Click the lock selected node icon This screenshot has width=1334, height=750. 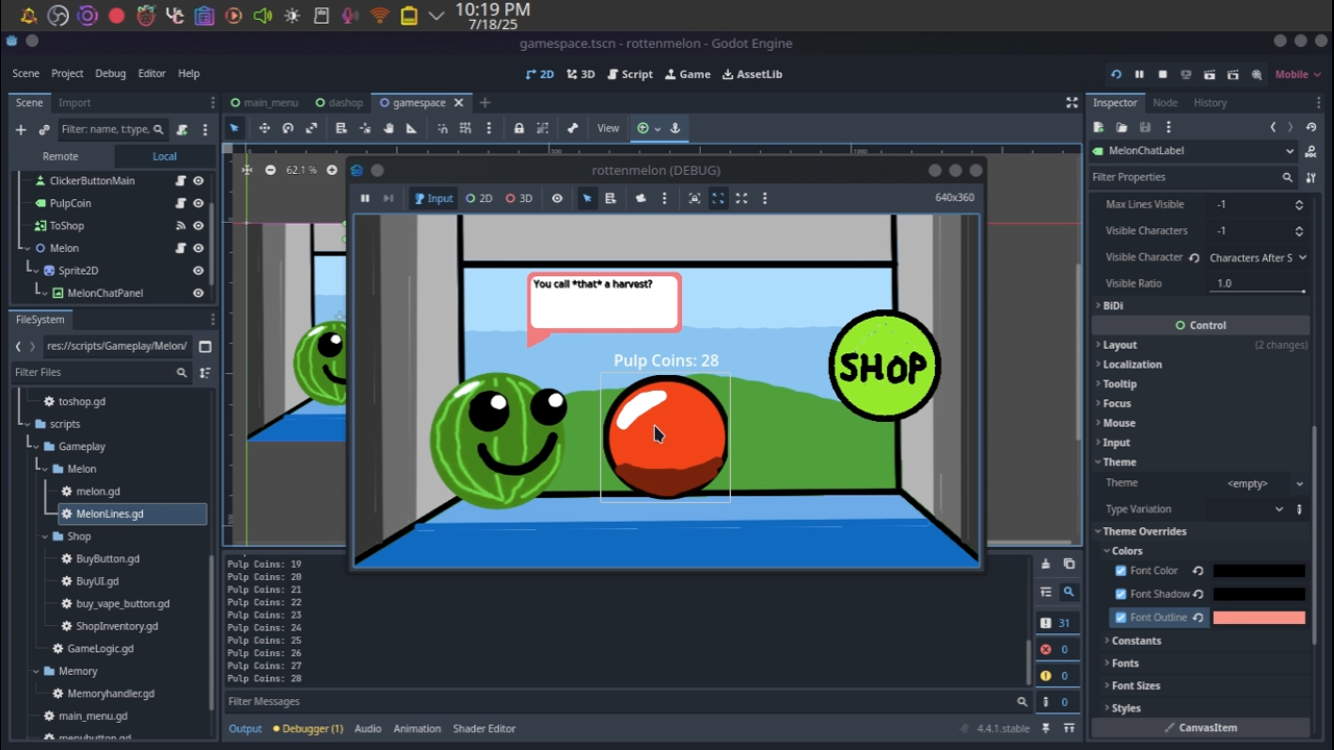pyautogui.click(x=518, y=128)
